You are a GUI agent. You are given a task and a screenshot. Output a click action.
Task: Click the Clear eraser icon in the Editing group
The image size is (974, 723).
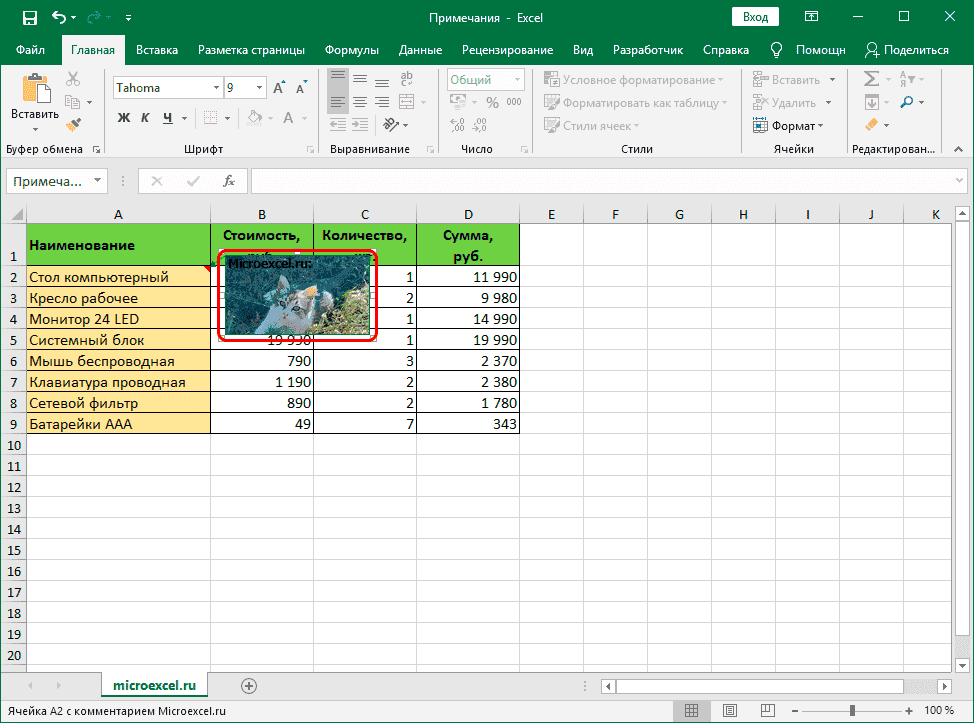click(x=870, y=125)
